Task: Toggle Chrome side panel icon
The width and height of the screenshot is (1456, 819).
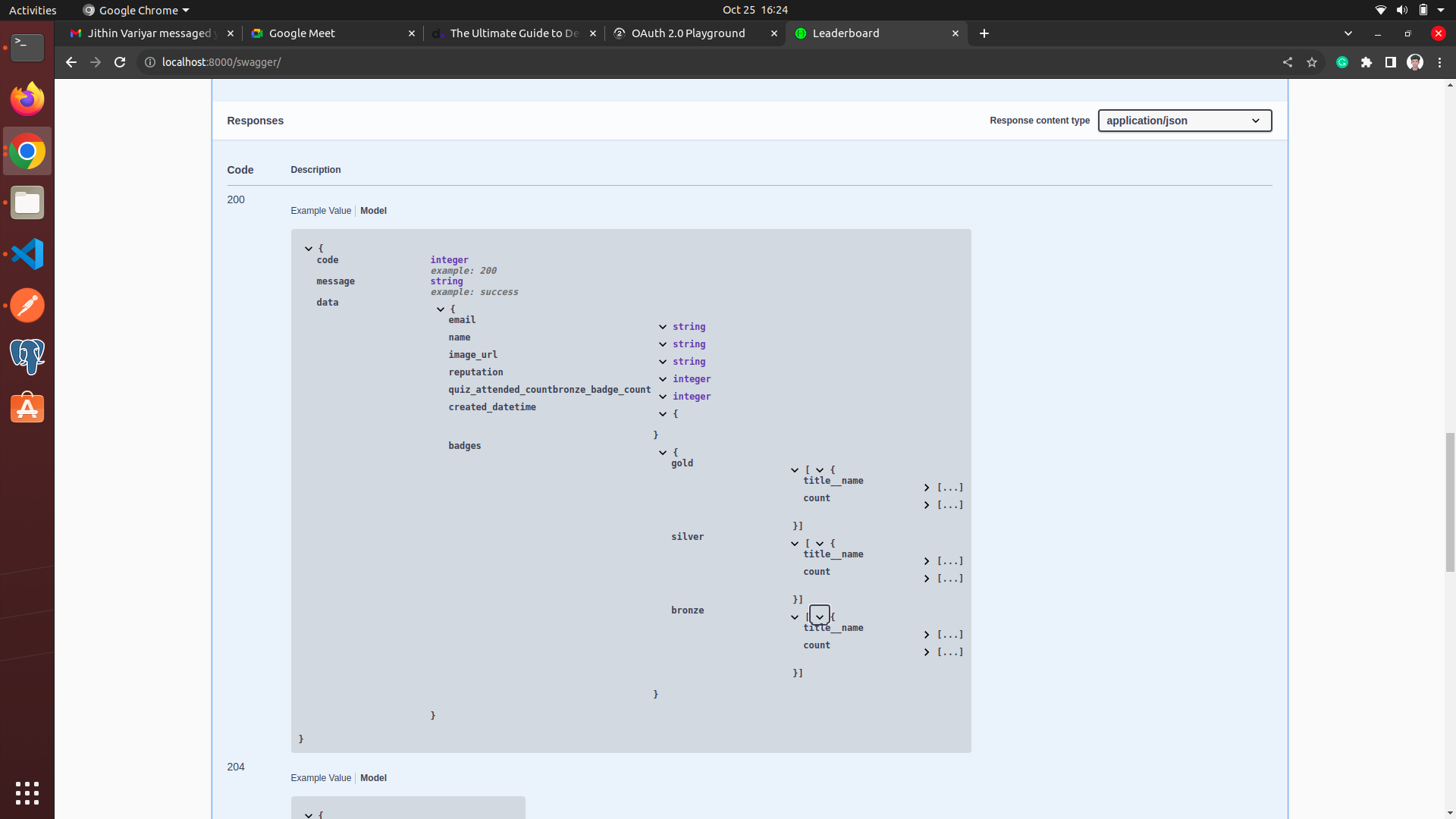Action: pos(1391,62)
